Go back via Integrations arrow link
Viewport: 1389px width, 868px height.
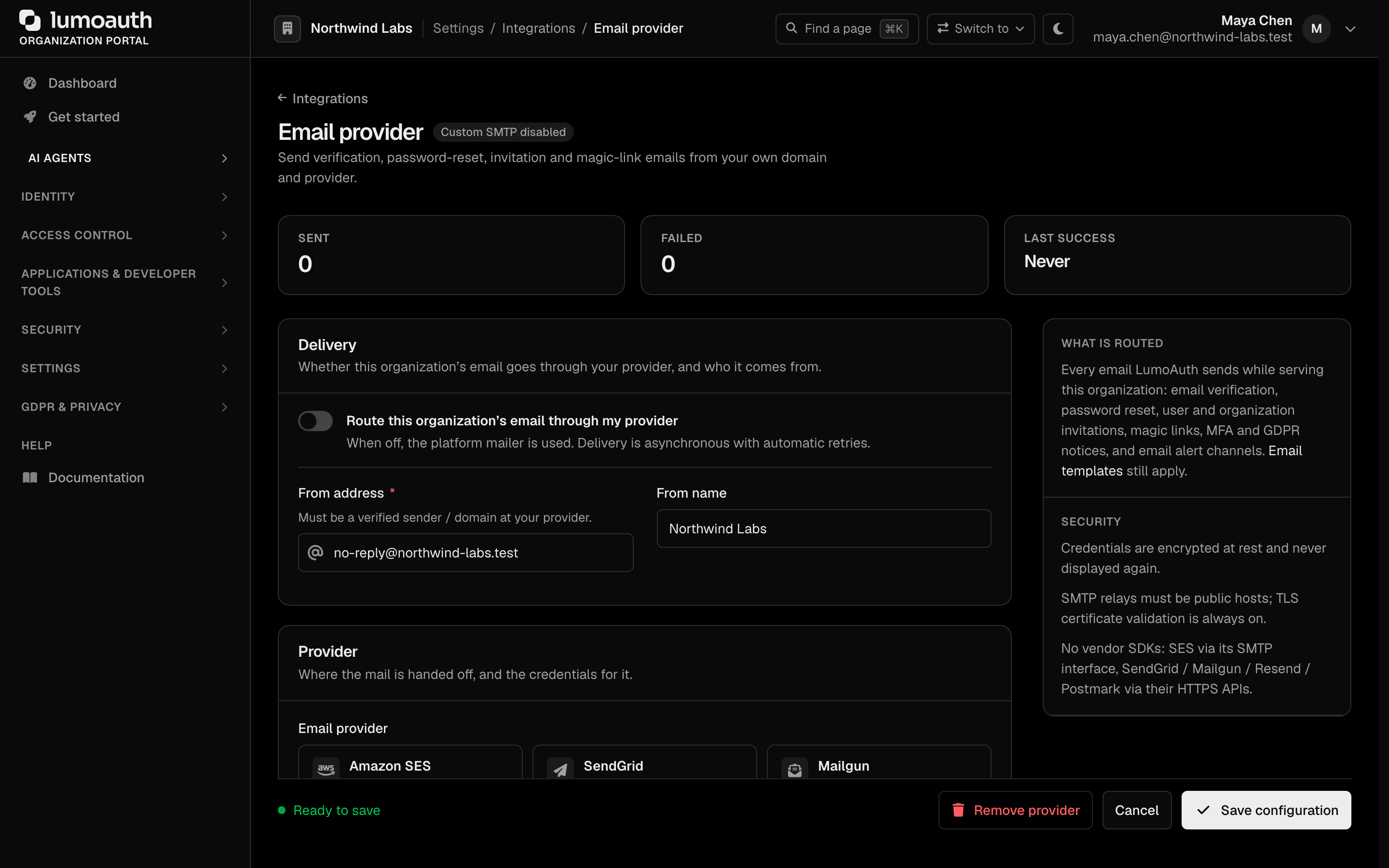point(323,99)
